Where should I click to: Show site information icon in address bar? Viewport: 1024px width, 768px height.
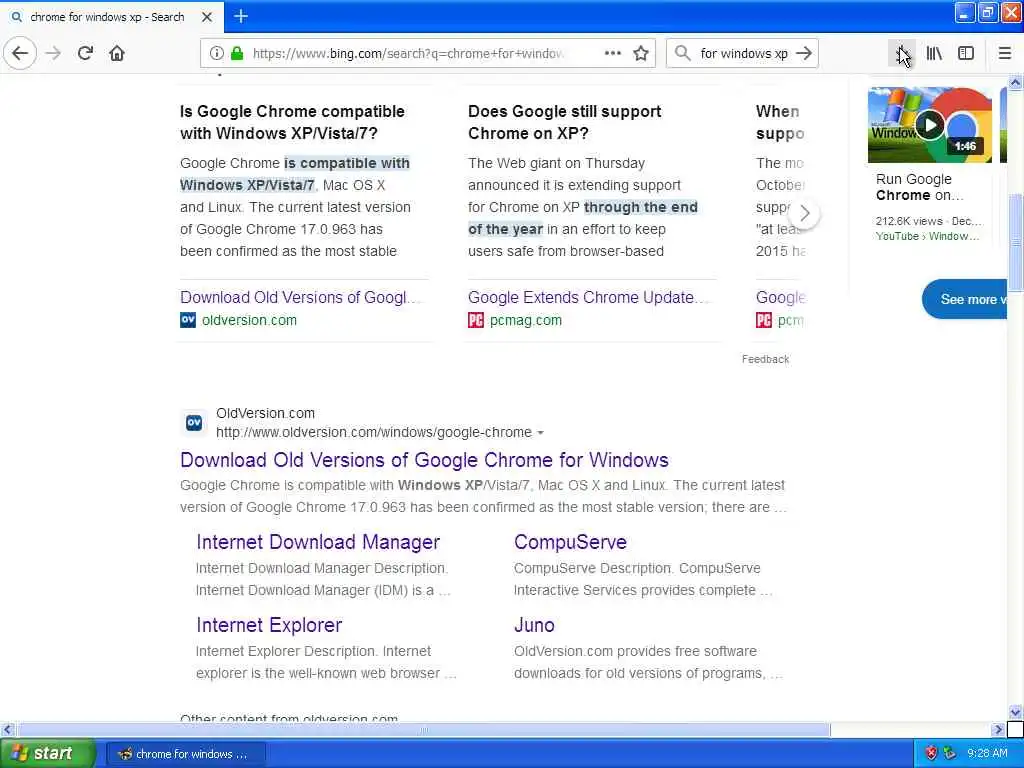[217, 54]
